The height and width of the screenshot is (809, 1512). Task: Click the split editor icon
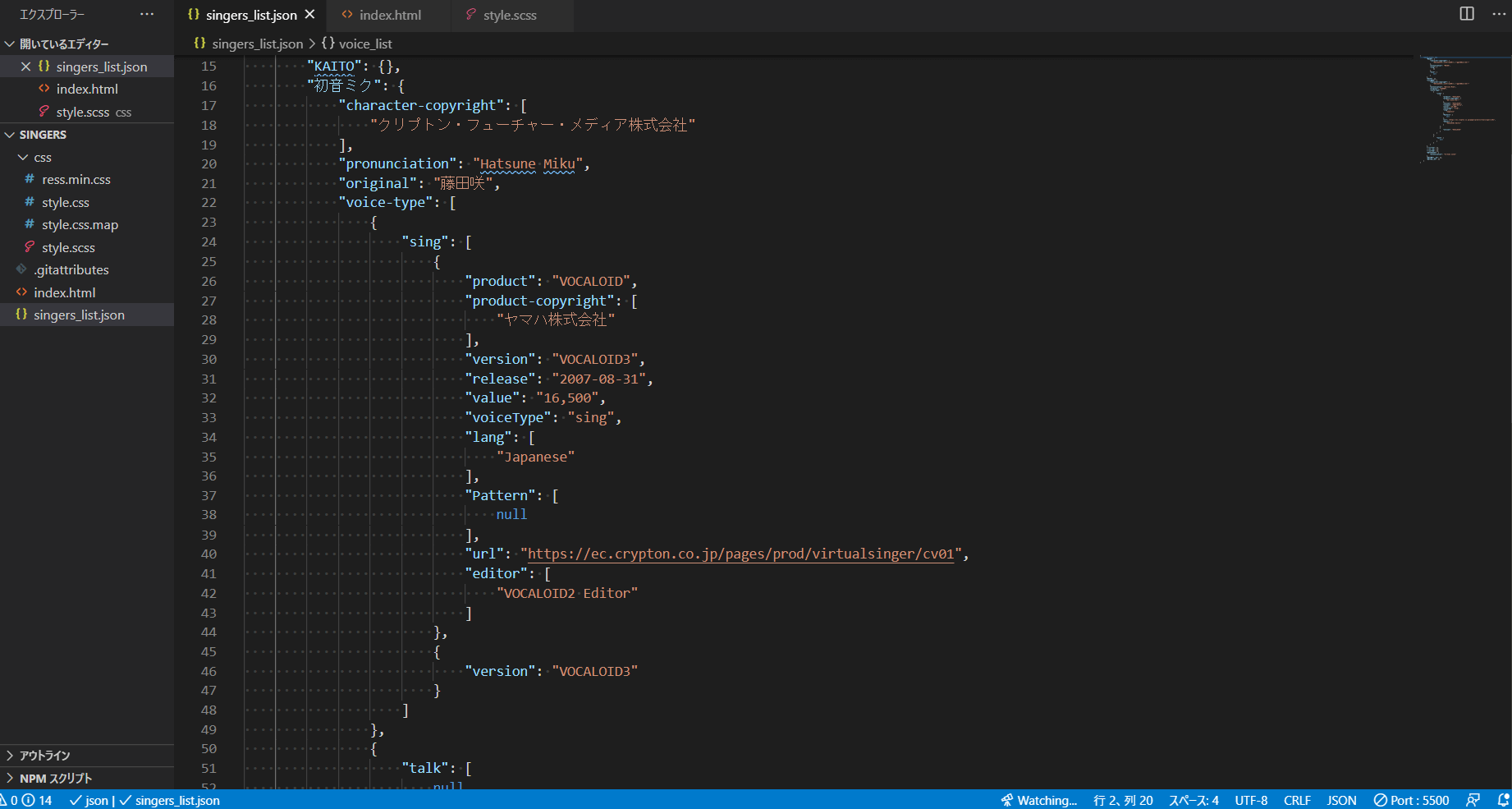tap(1467, 14)
